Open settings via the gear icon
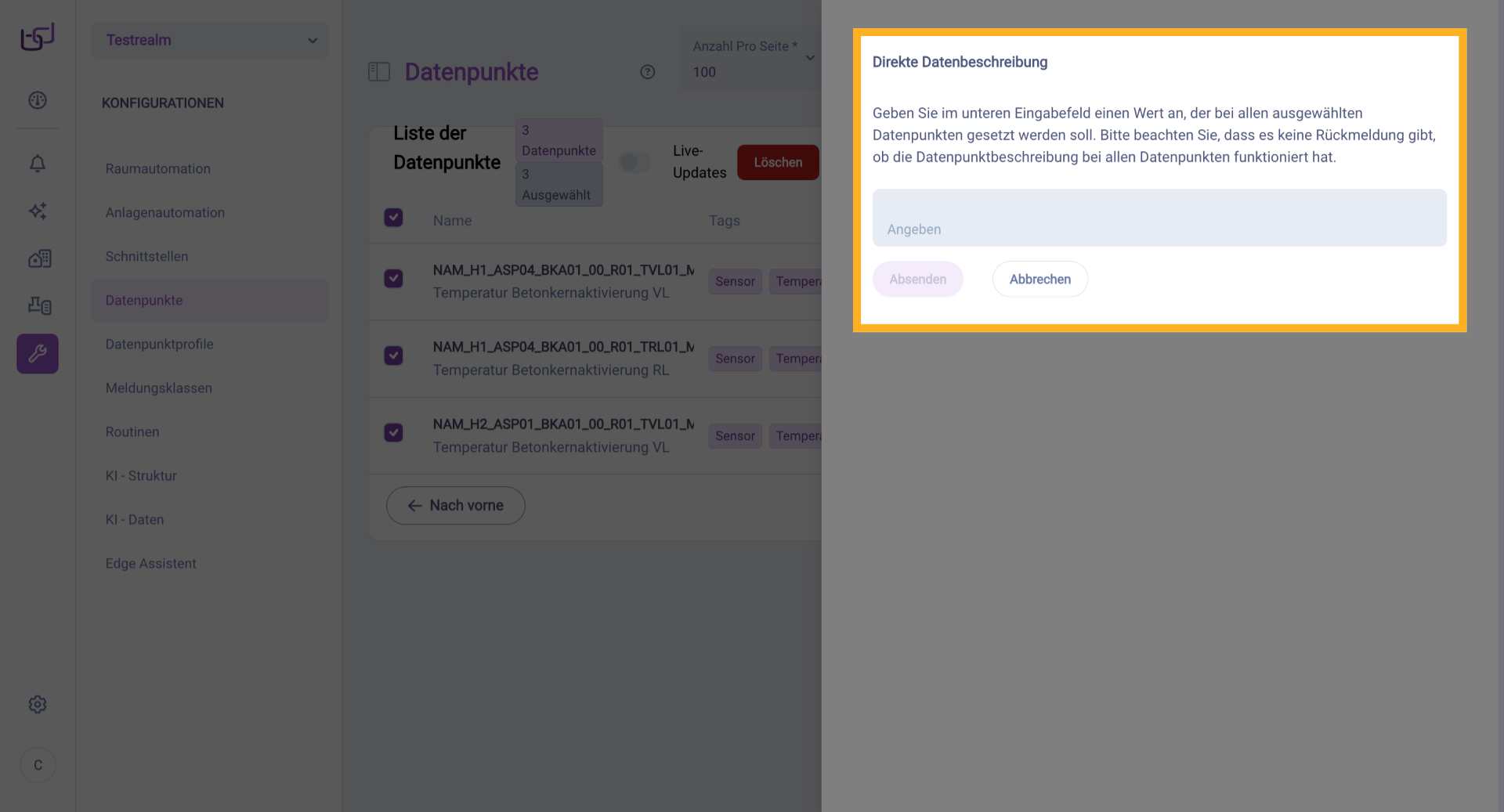Image resolution: width=1504 pixels, height=812 pixels. click(x=37, y=704)
